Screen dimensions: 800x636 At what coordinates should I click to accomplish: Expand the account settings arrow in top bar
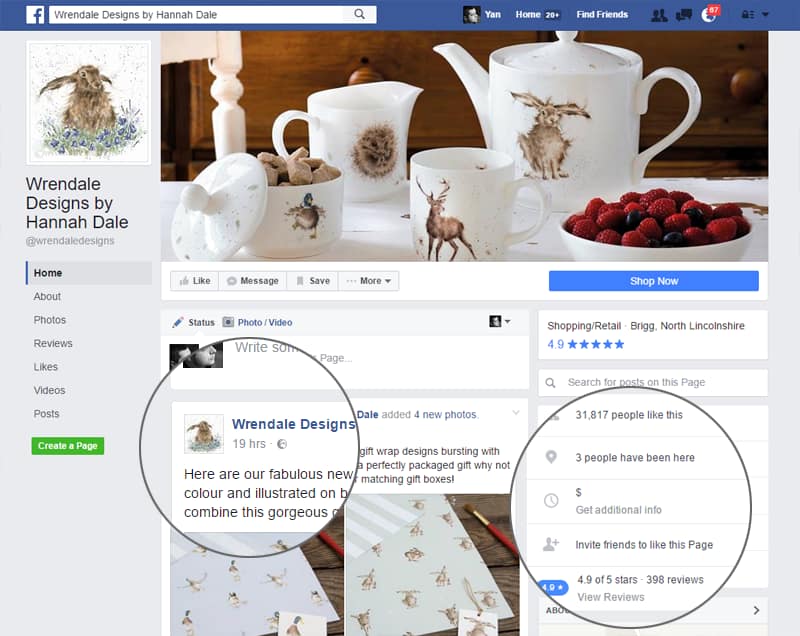point(765,15)
